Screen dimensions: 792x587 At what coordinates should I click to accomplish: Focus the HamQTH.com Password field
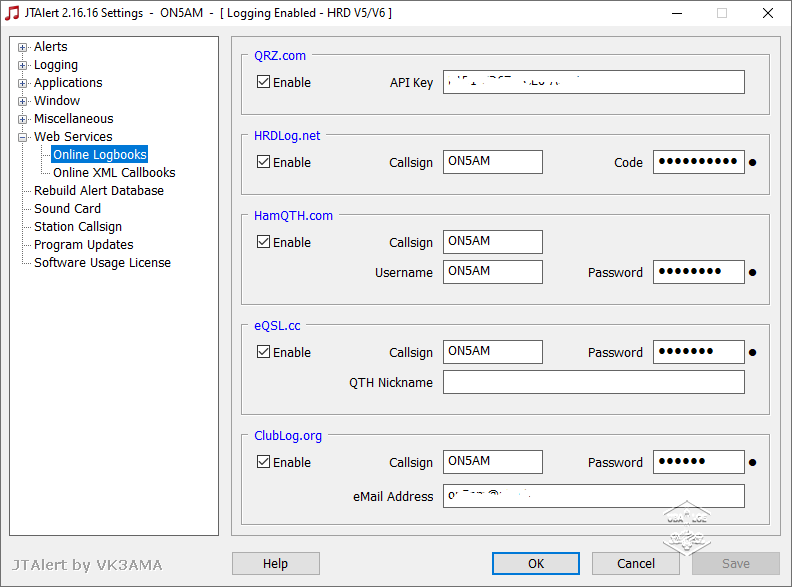click(699, 272)
